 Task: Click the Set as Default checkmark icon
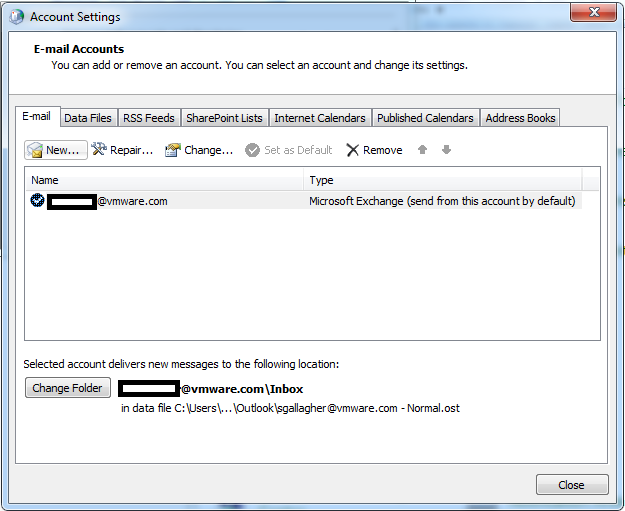[x=253, y=150]
